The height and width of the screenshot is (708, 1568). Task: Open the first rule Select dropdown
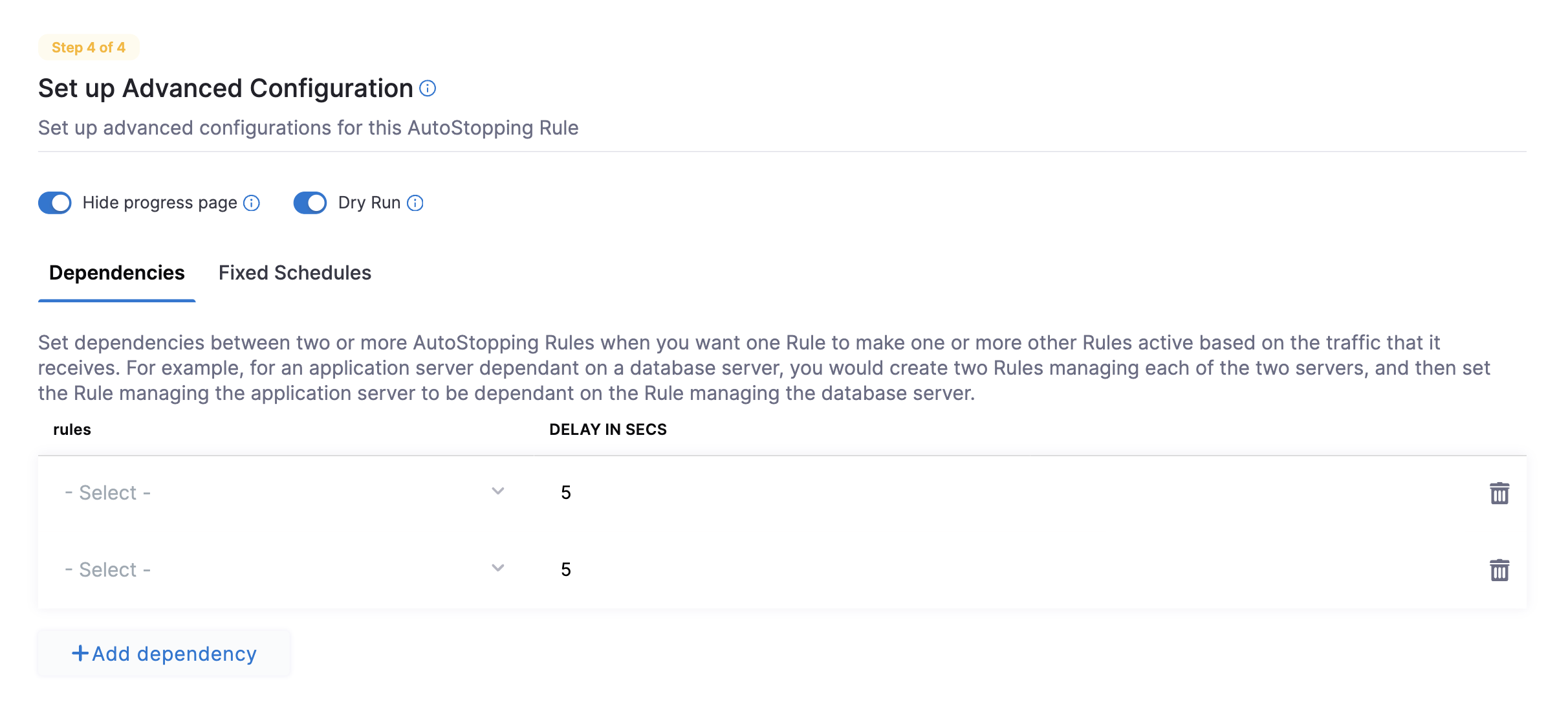pos(278,493)
